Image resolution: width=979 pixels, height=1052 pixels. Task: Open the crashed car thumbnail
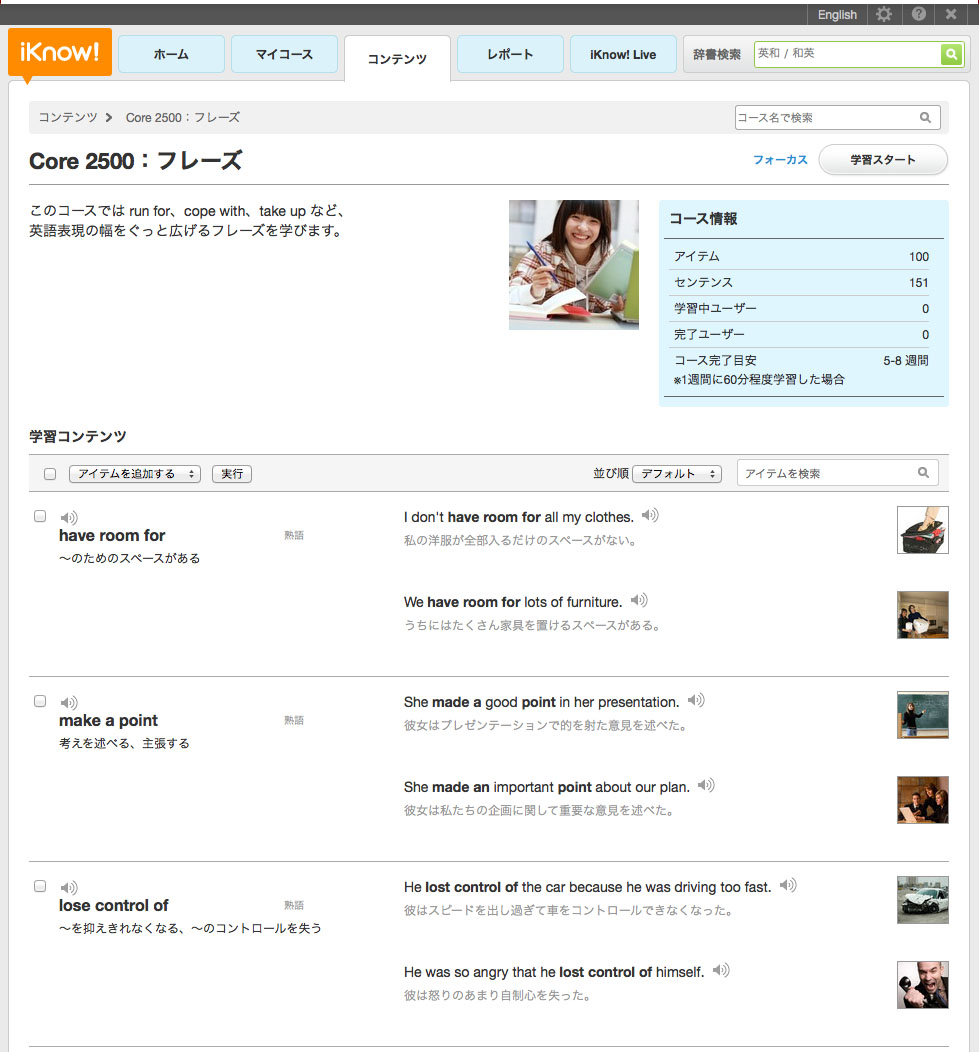[923, 900]
